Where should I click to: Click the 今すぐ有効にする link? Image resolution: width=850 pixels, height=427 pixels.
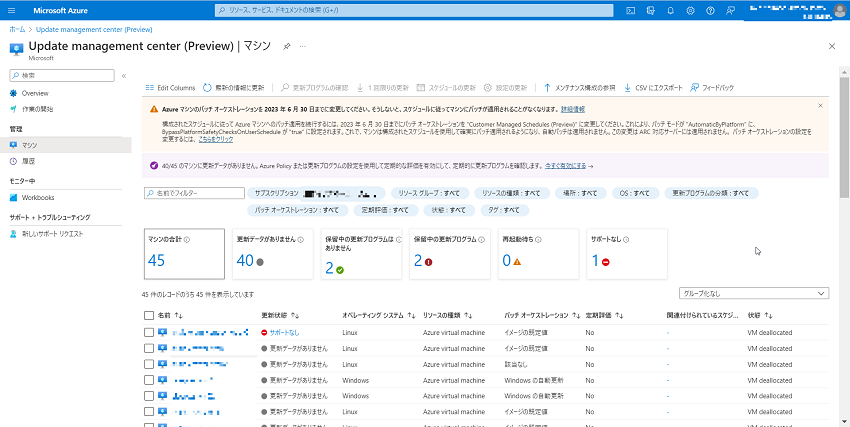click(565, 166)
